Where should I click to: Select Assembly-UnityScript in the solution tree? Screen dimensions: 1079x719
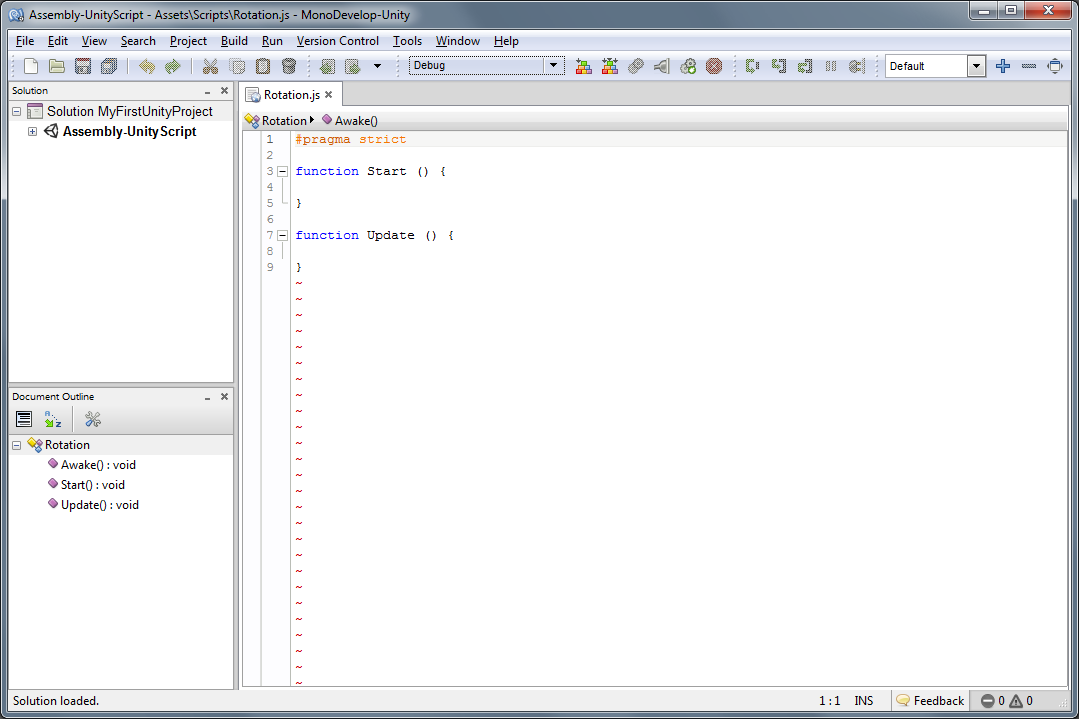(x=129, y=131)
